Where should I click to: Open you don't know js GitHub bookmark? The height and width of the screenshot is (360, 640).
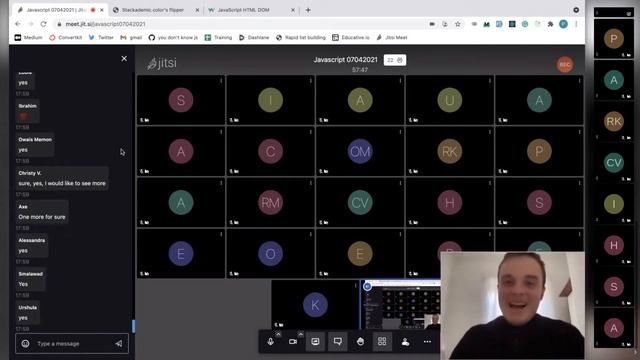[173, 38]
